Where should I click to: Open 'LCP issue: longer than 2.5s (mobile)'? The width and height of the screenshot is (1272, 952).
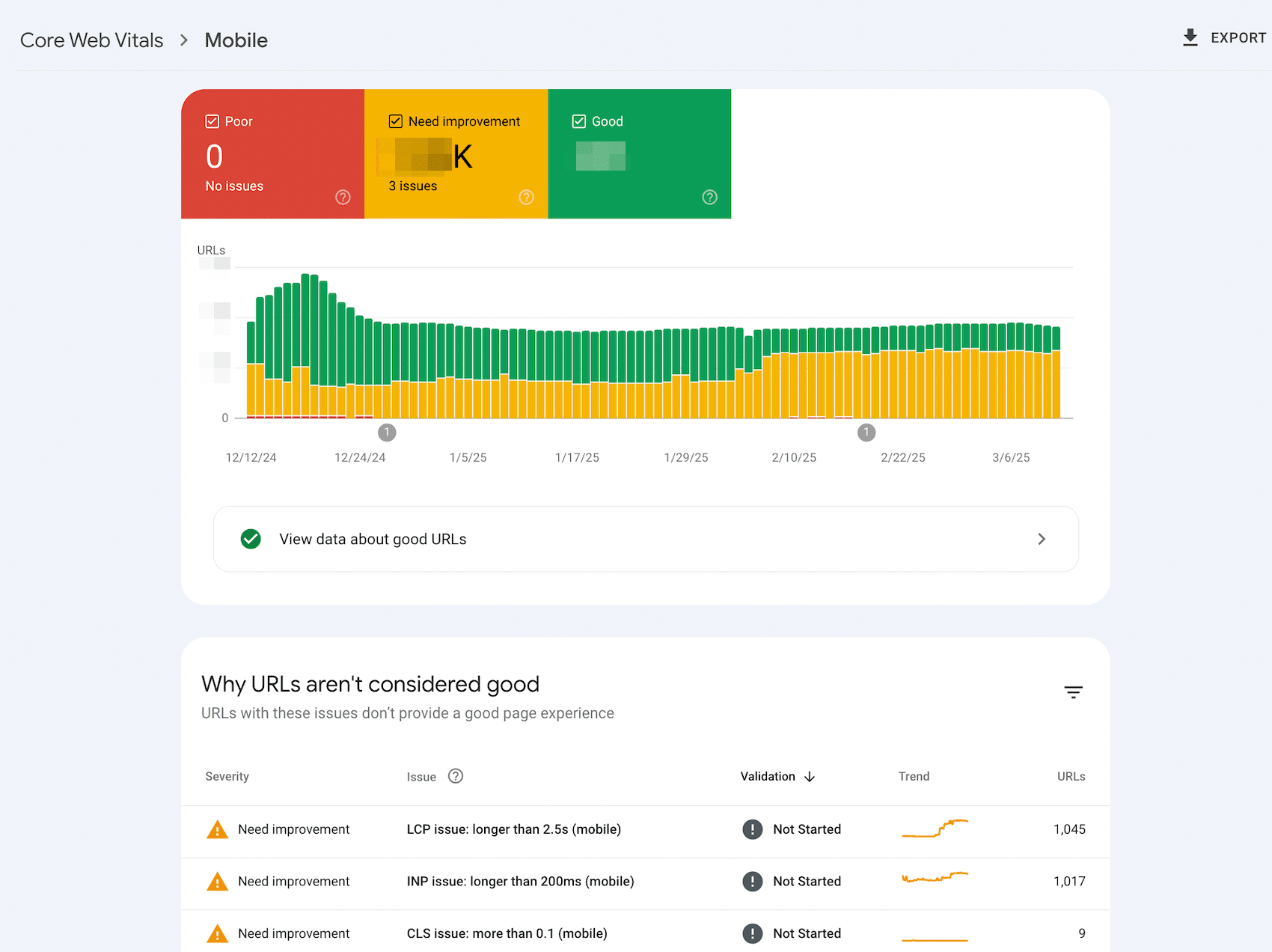point(513,829)
